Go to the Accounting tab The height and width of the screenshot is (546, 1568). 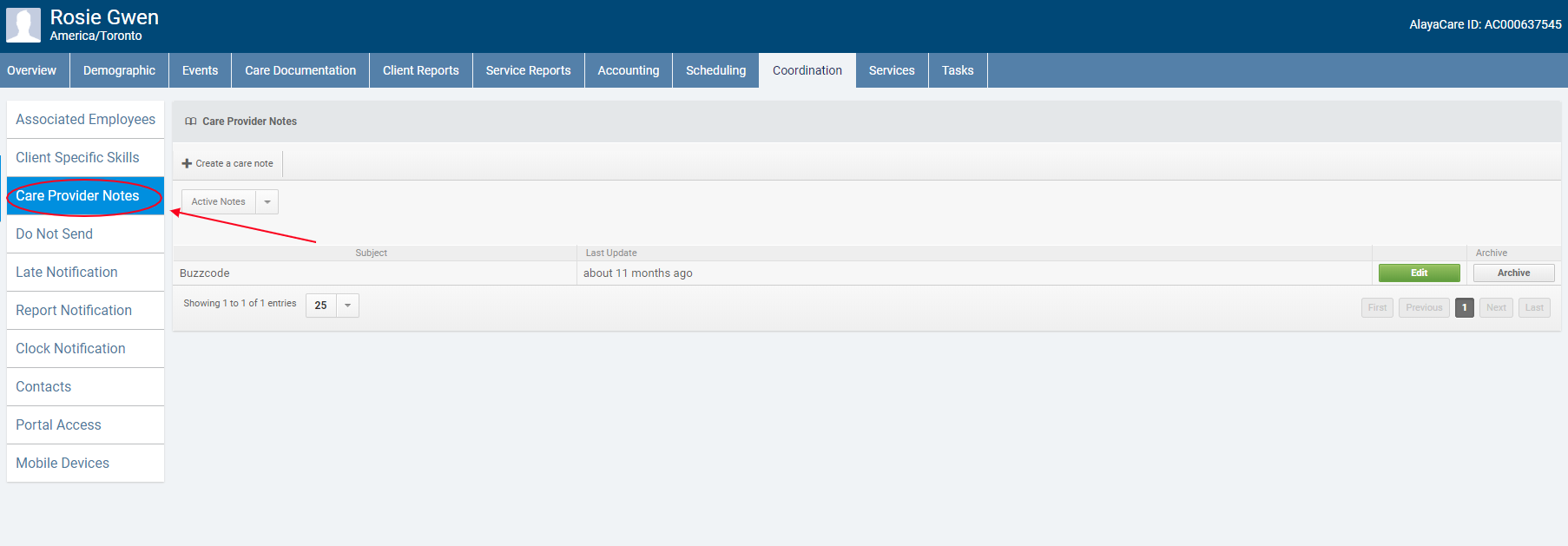(x=628, y=70)
